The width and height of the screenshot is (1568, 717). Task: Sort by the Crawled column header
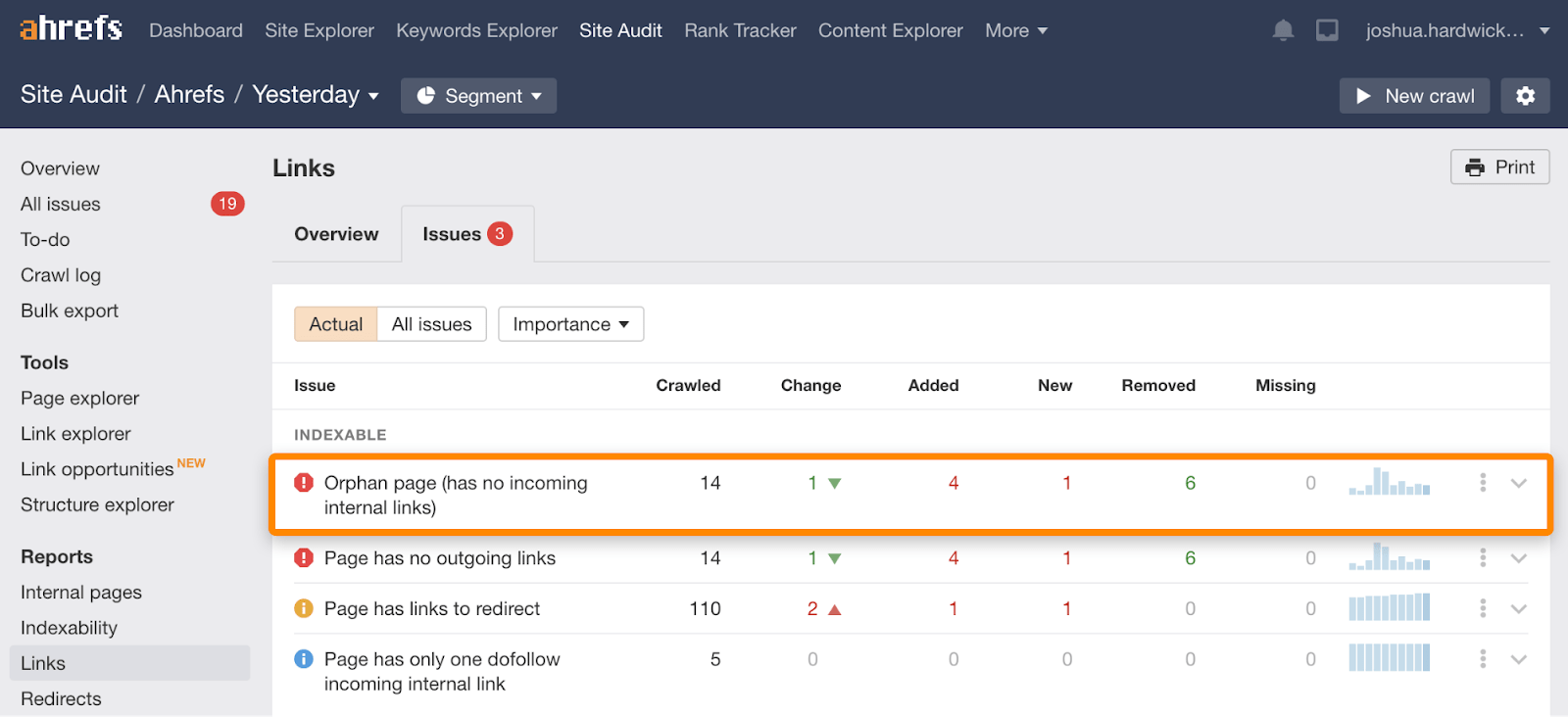click(688, 385)
